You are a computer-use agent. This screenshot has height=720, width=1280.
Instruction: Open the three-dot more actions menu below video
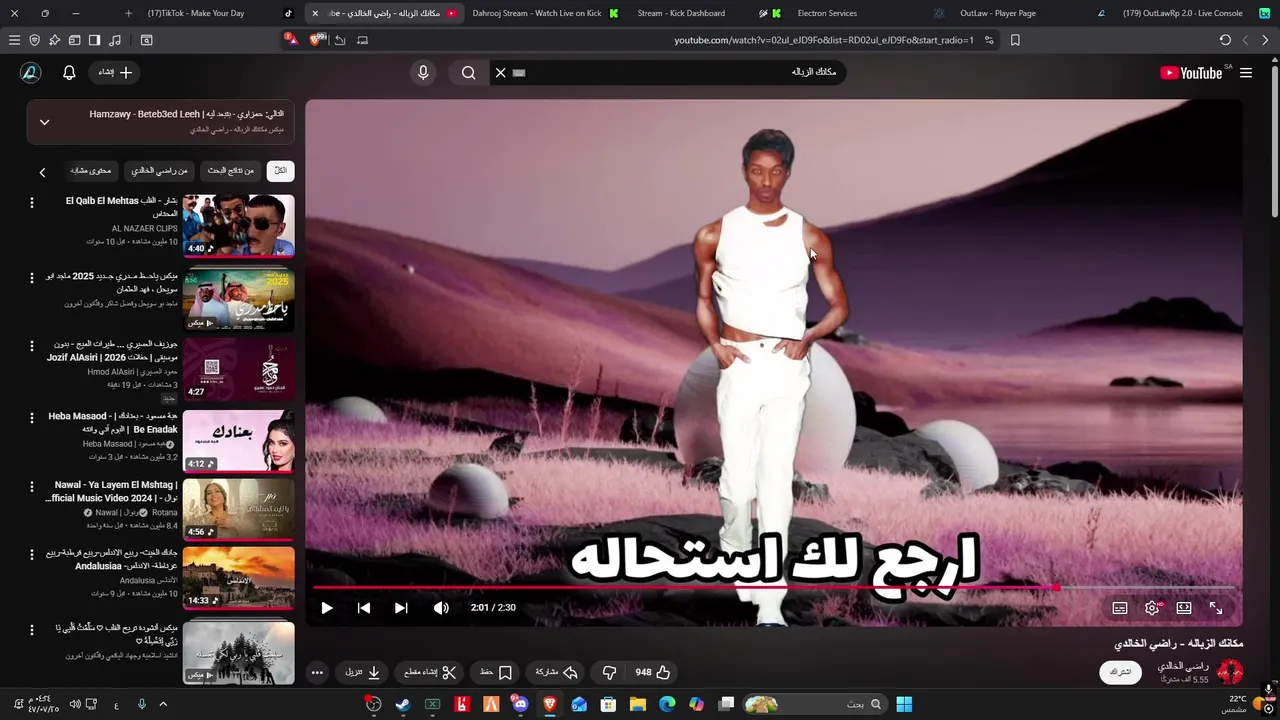click(x=317, y=673)
